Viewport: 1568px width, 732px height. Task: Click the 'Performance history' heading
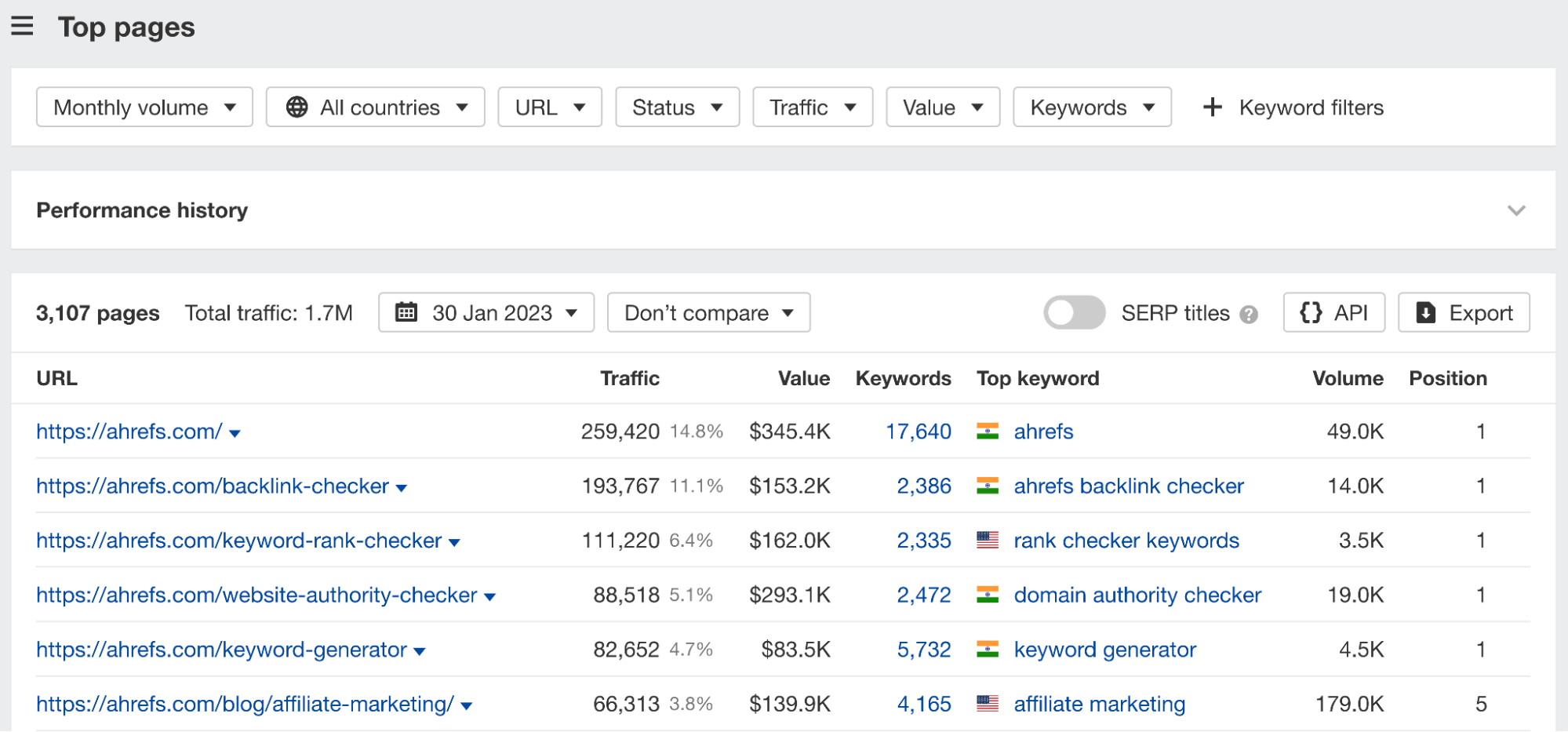142,210
